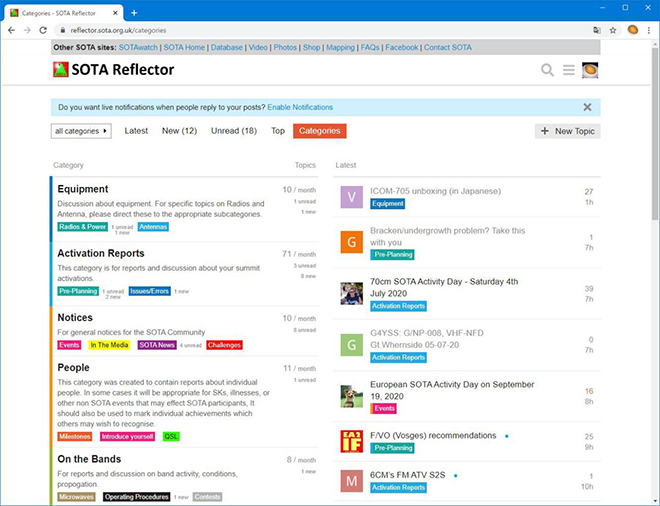Open the Database link
The width and height of the screenshot is (660, 506).
[226, 48]
